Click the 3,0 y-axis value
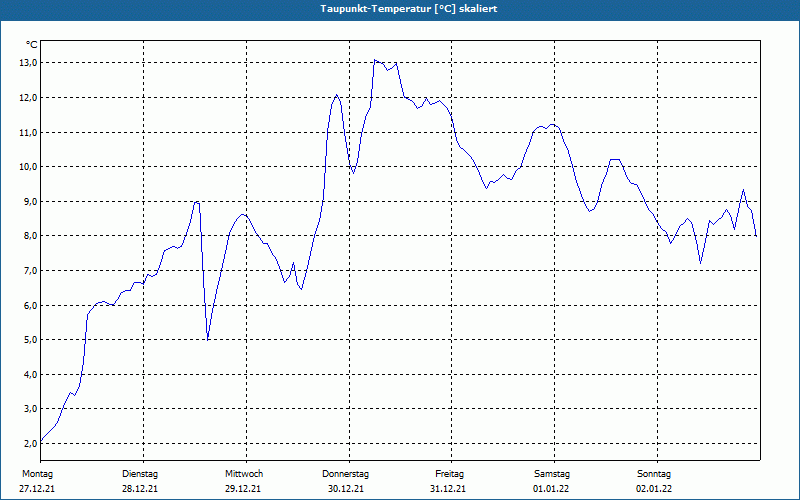Screen dimensions: 800x500 coord(31,409)
